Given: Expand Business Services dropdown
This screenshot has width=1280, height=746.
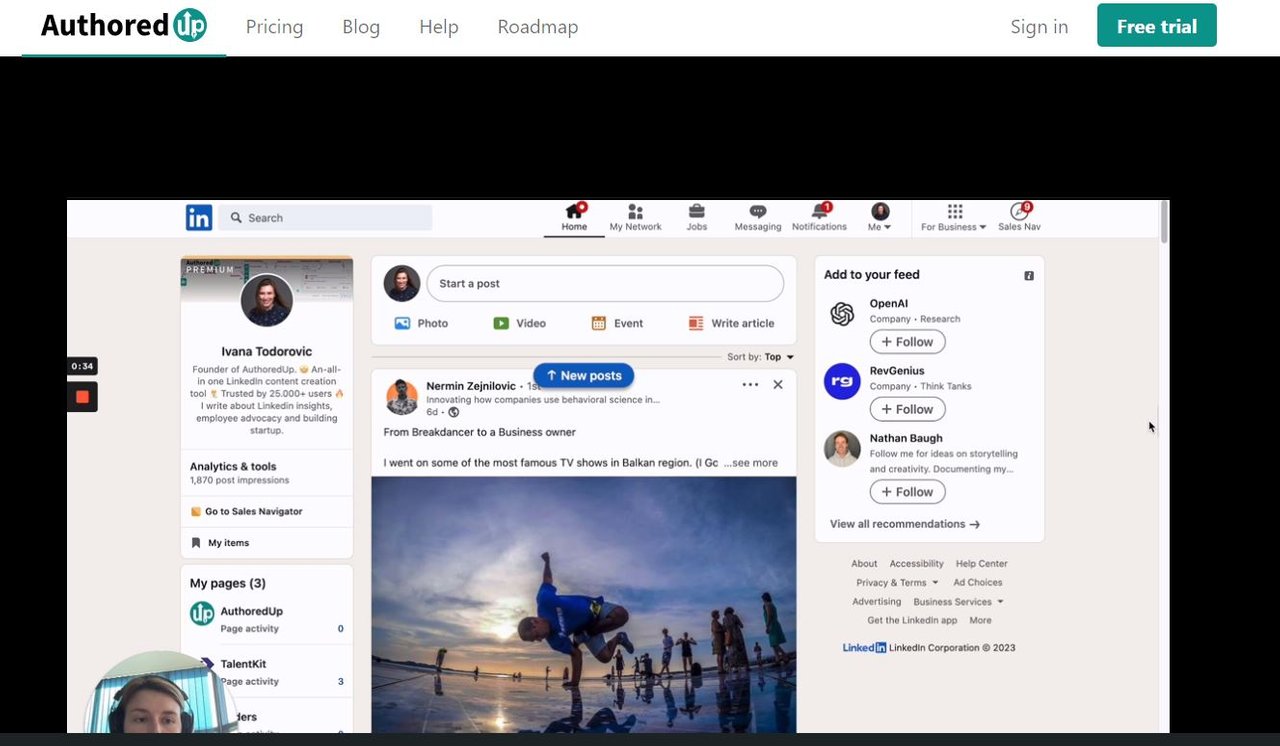Looking at the screenshot, I should tap(958, 602).
